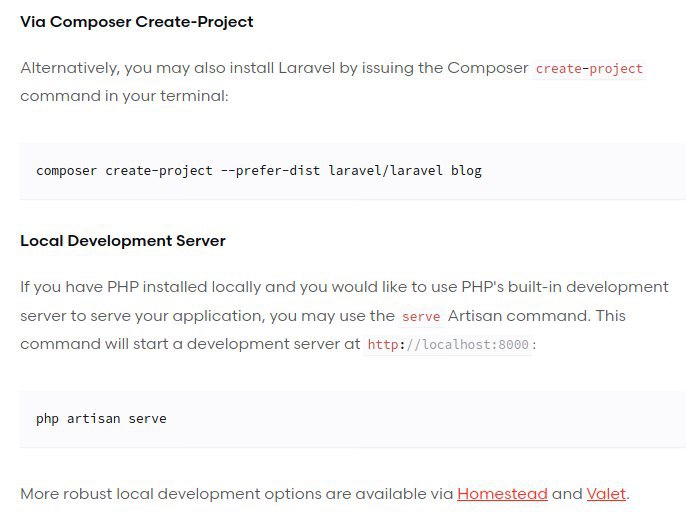Click the composer create-project command block

pyautogui.click(x=353, y=171)
